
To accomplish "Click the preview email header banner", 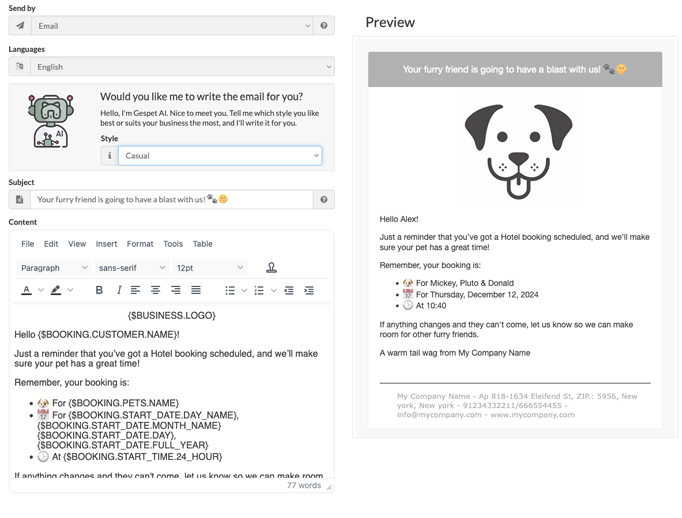I will (515, 69).
